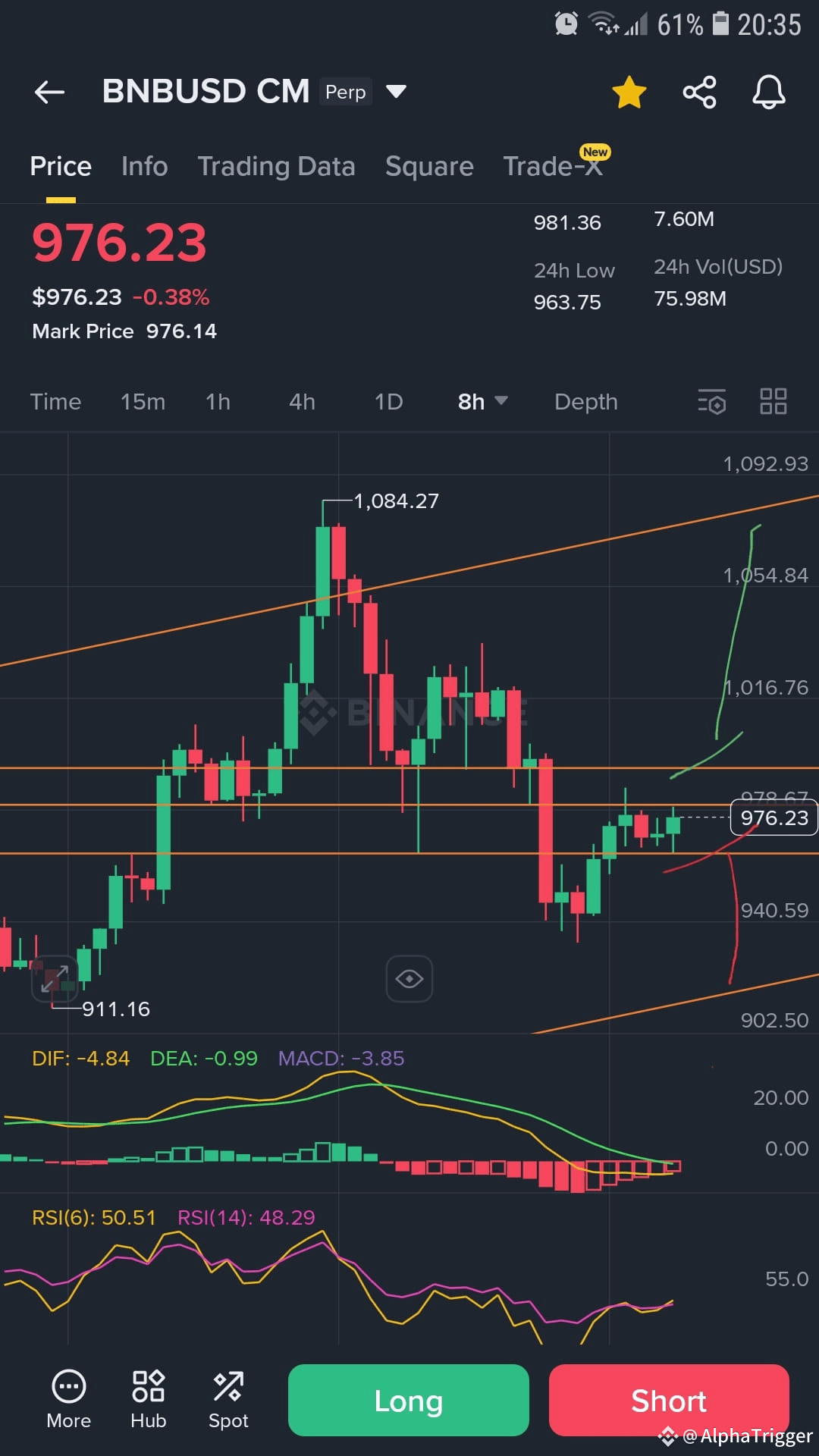819x1456 pixels.
Task: Tap the -0.38% price change
Action: click(171, 297)
